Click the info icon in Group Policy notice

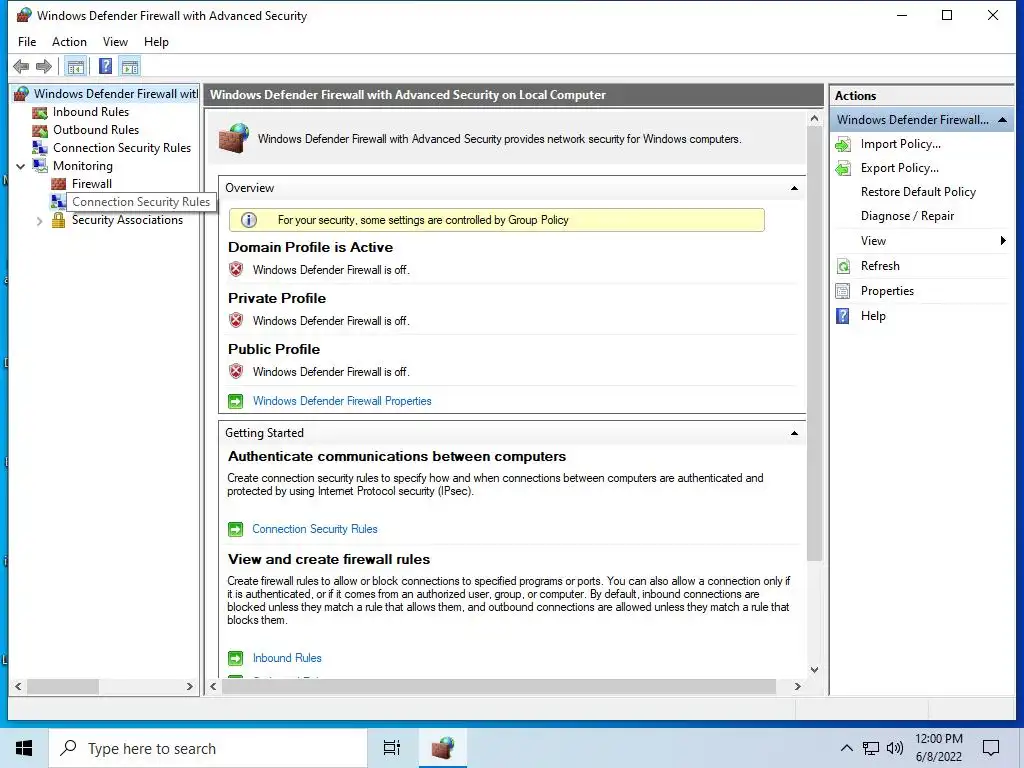click(x=249, y=220)
